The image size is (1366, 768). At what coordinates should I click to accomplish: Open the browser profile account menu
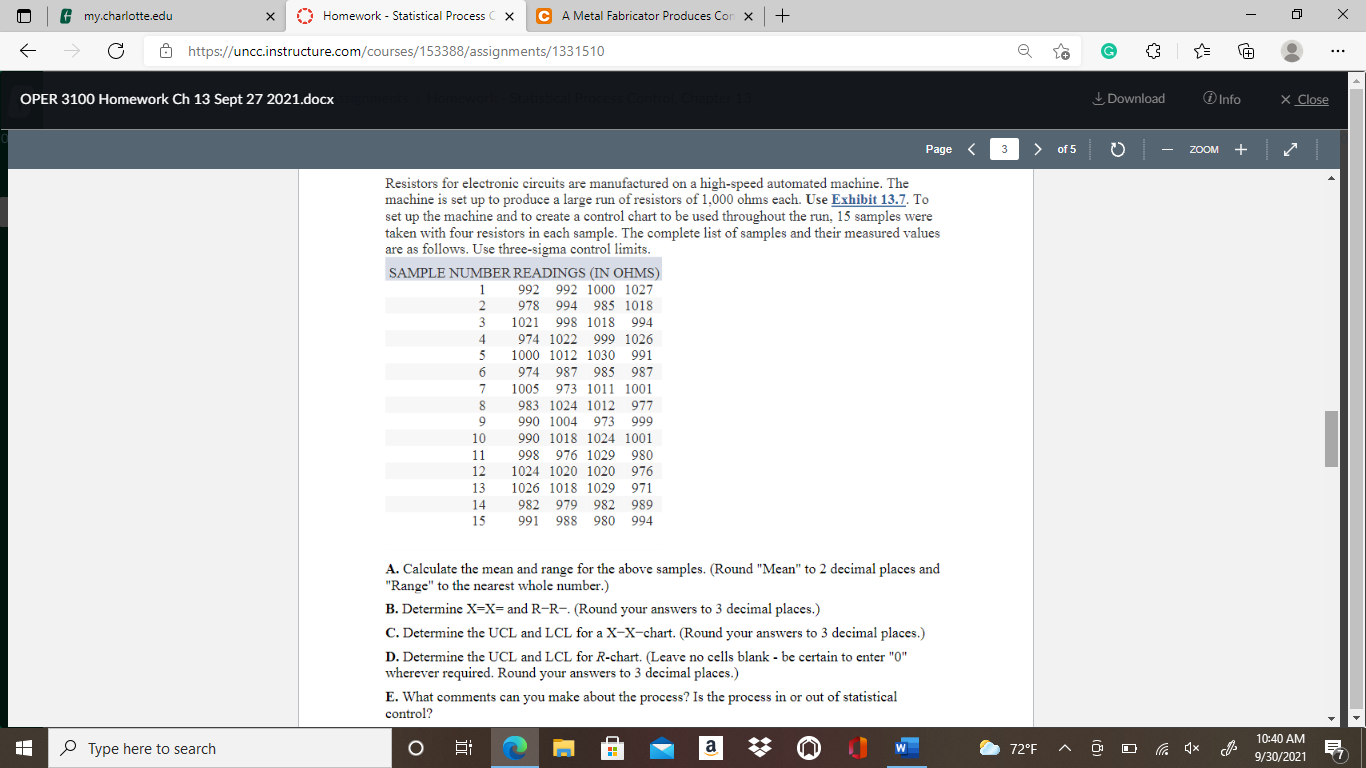pyautogui.click(x=1289, y=51)
